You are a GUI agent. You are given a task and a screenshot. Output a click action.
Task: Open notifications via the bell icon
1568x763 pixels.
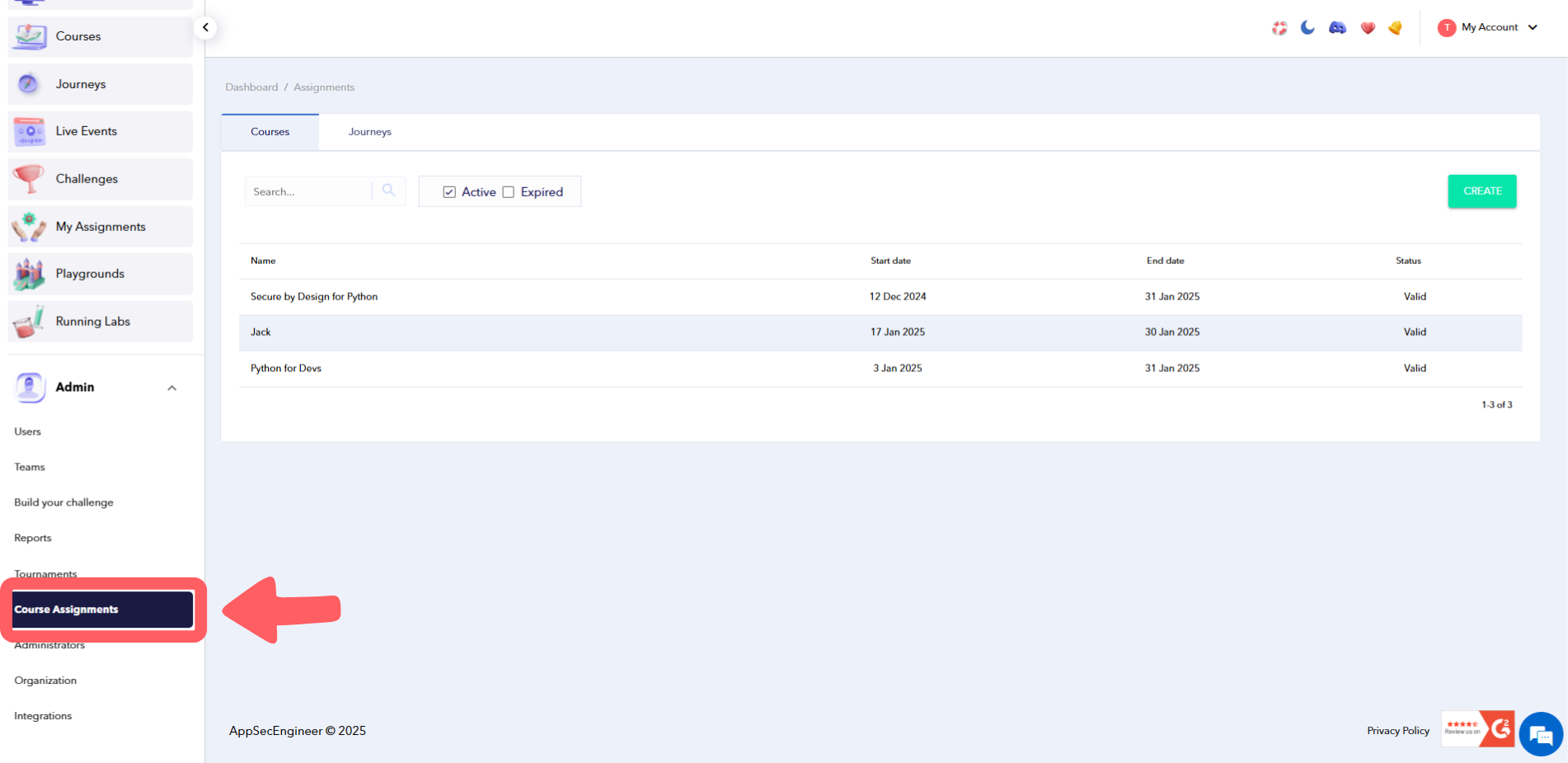click(x=1396, y=27)
